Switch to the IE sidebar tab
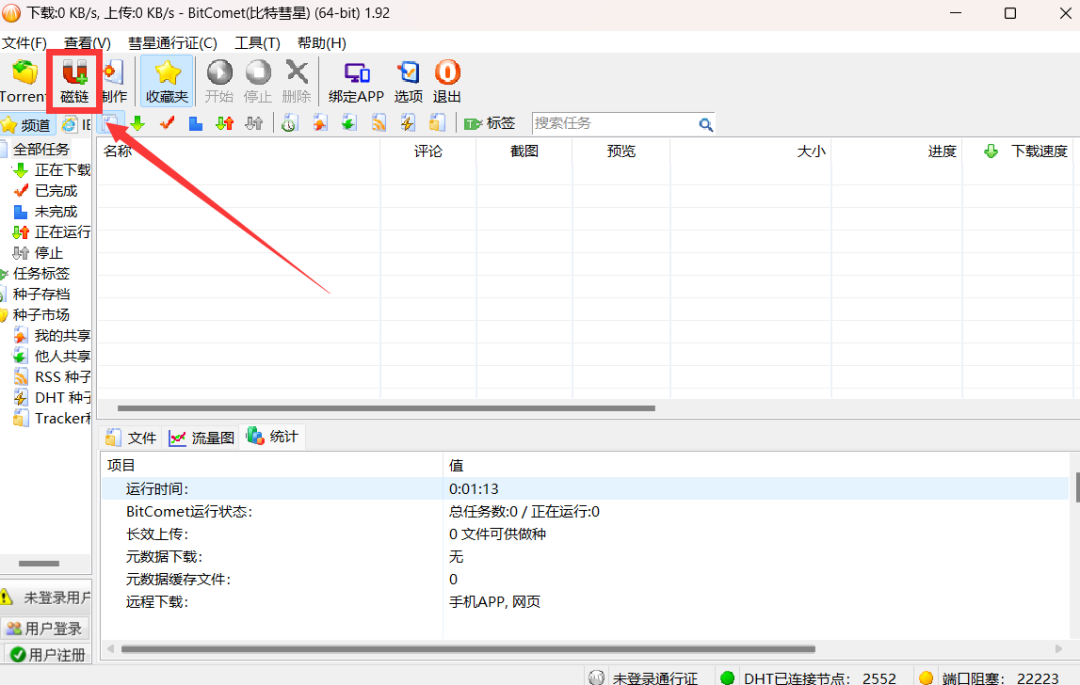 (x=77, y=125)
